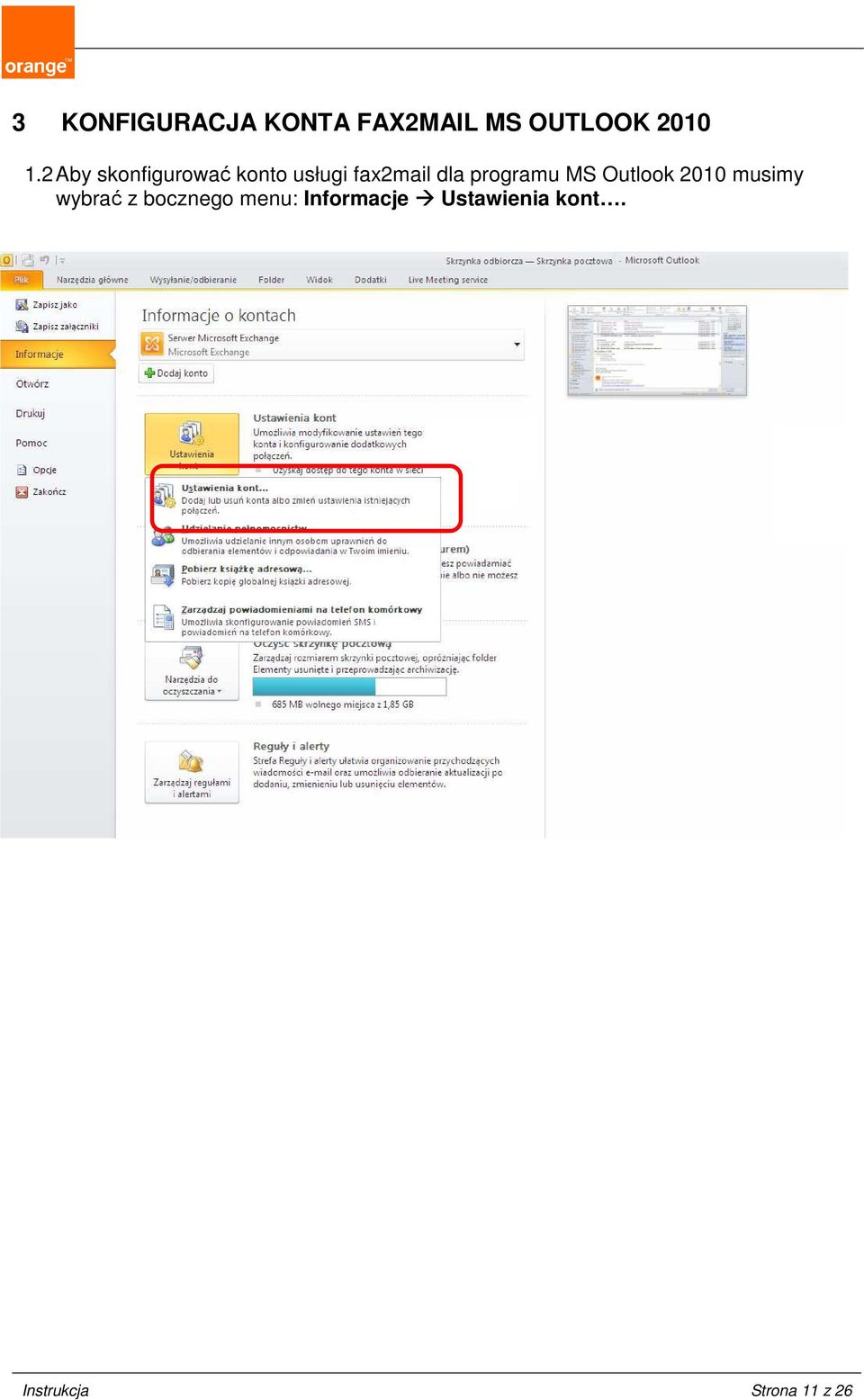Screen dimensions: 864x1400
Task: Open the Live Meeting service tab
Action: click(447, 280)
